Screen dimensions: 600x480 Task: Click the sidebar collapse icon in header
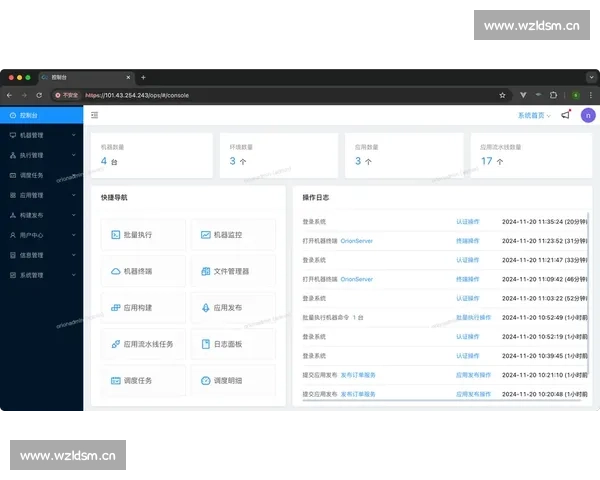[x=94, y=115]
